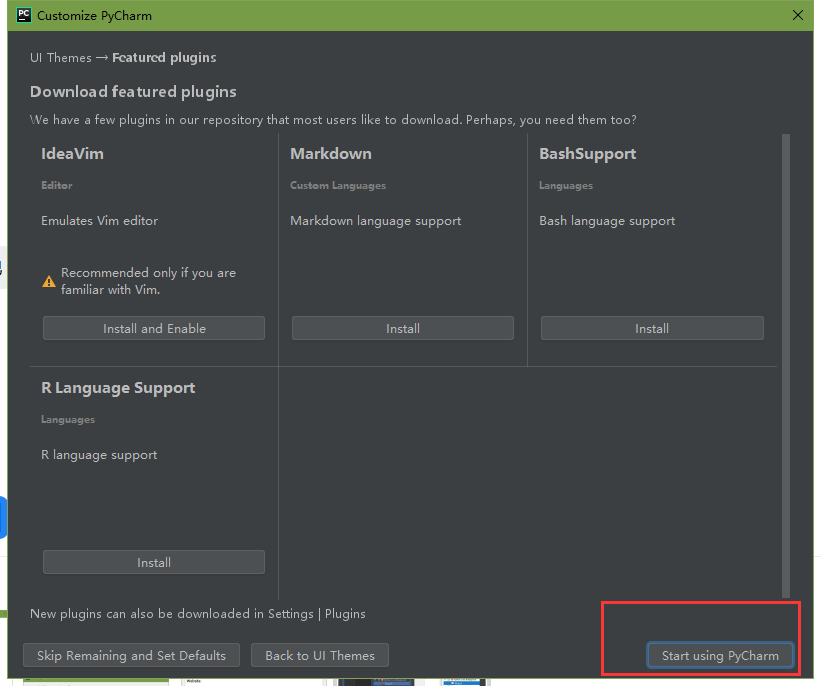Go Back to UI Themes
Screen dimensions: 821x686
tap(320, 656)
